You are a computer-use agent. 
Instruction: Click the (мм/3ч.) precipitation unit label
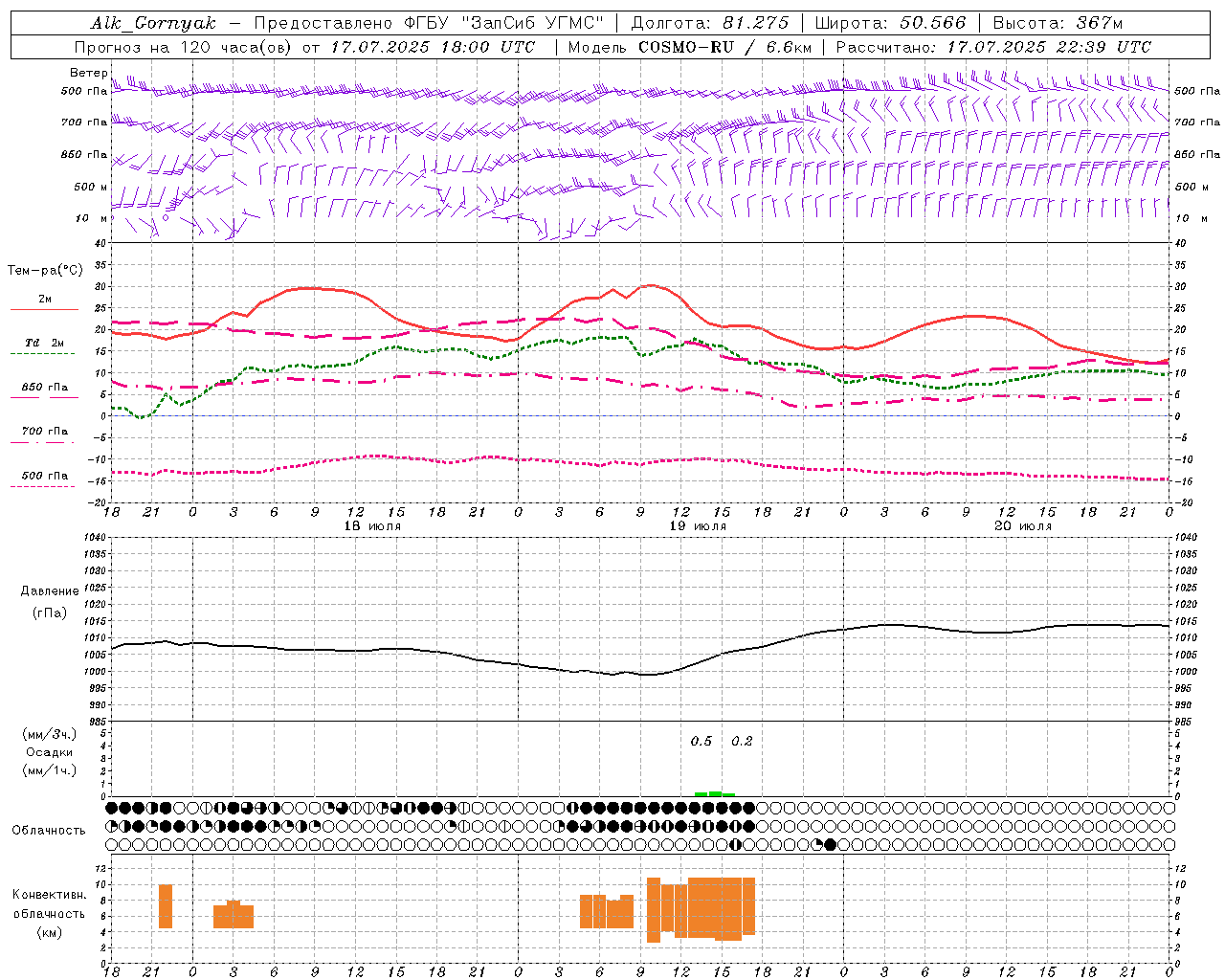pos(50,734)
